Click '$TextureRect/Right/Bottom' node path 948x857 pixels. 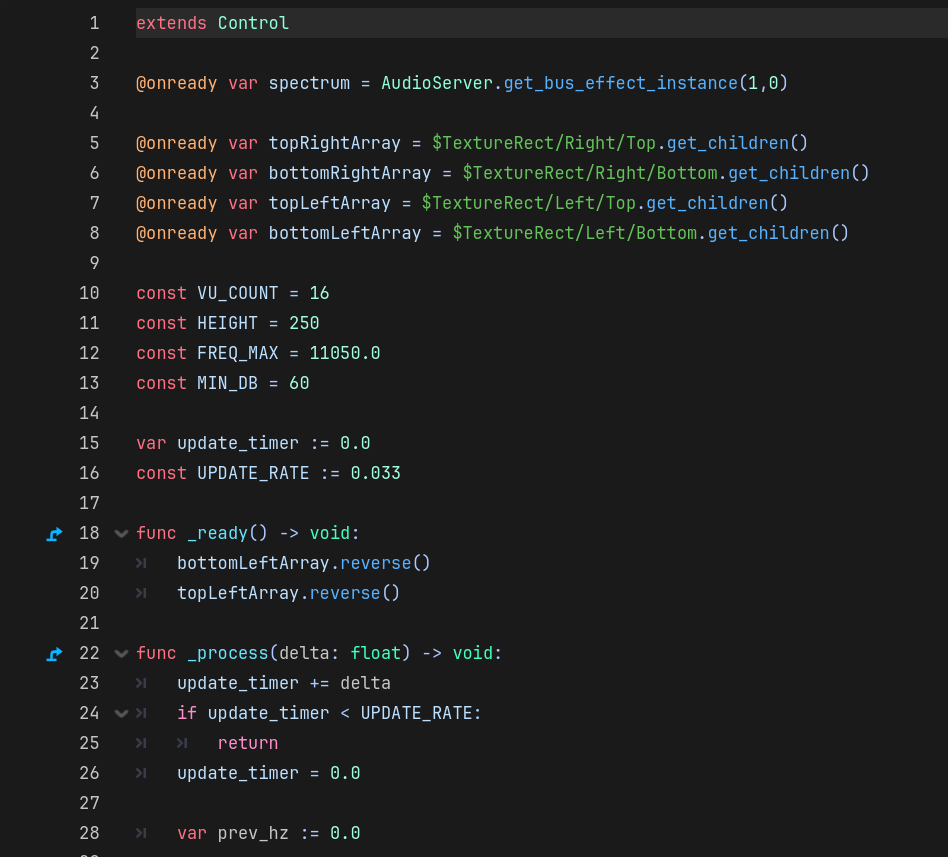pyautogui.click(x=590, y=173)
